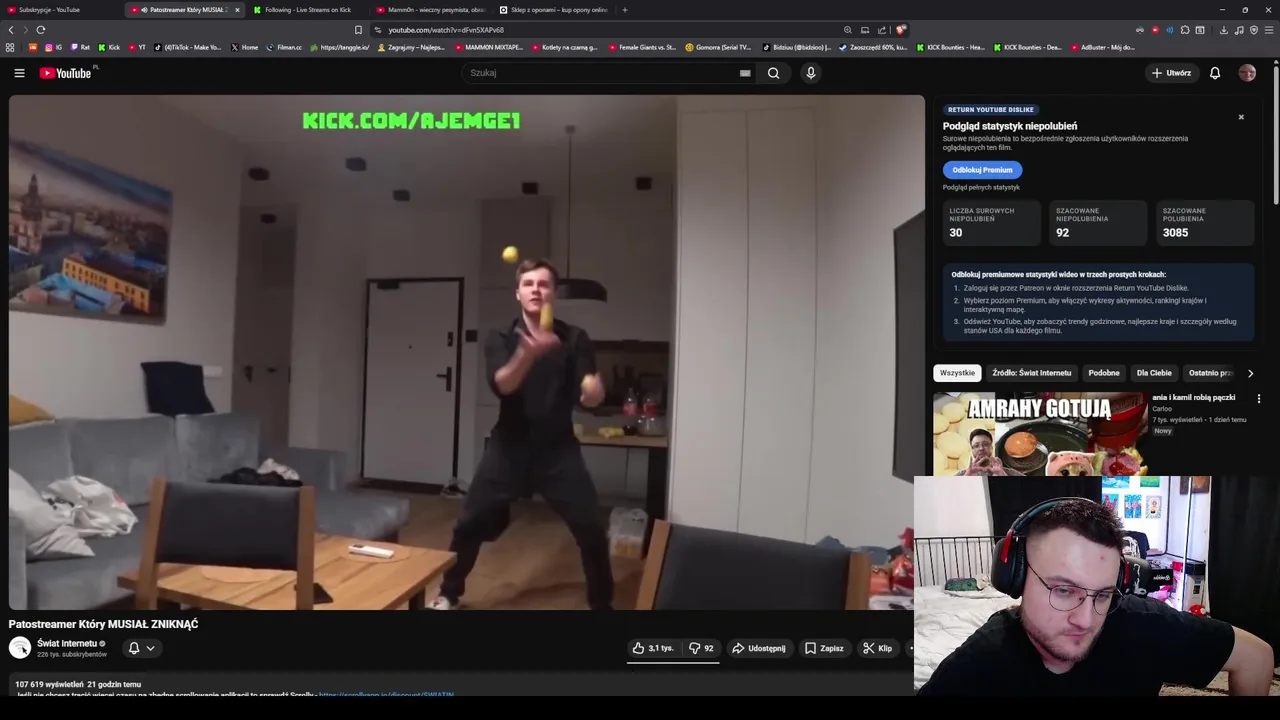This screenshot has height=720, width=1280.
Task: Click the YouTube search magnifier button
Action: 773,73
